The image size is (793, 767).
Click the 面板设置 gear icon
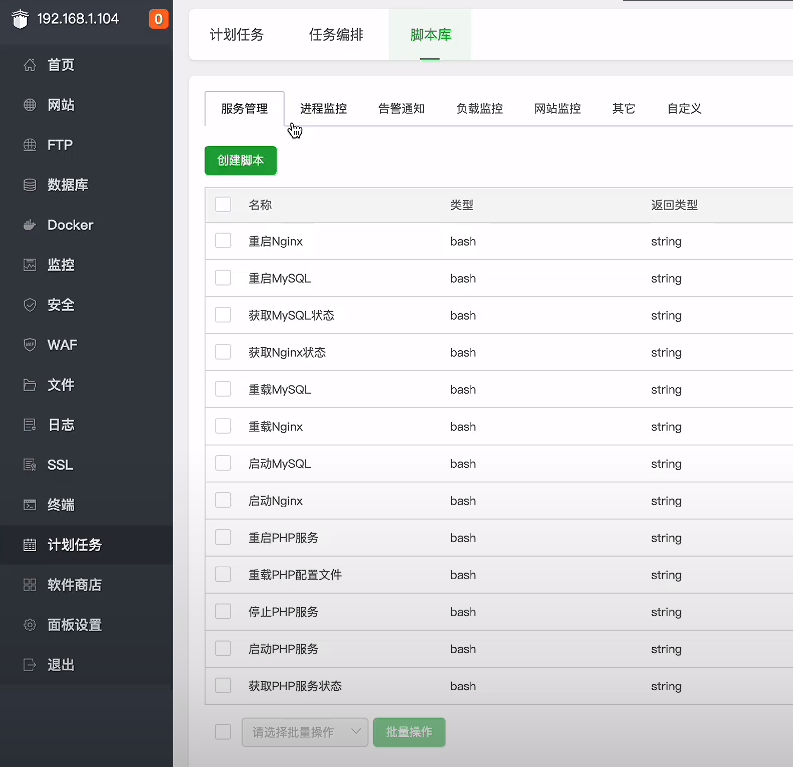(x=30, y=625)
